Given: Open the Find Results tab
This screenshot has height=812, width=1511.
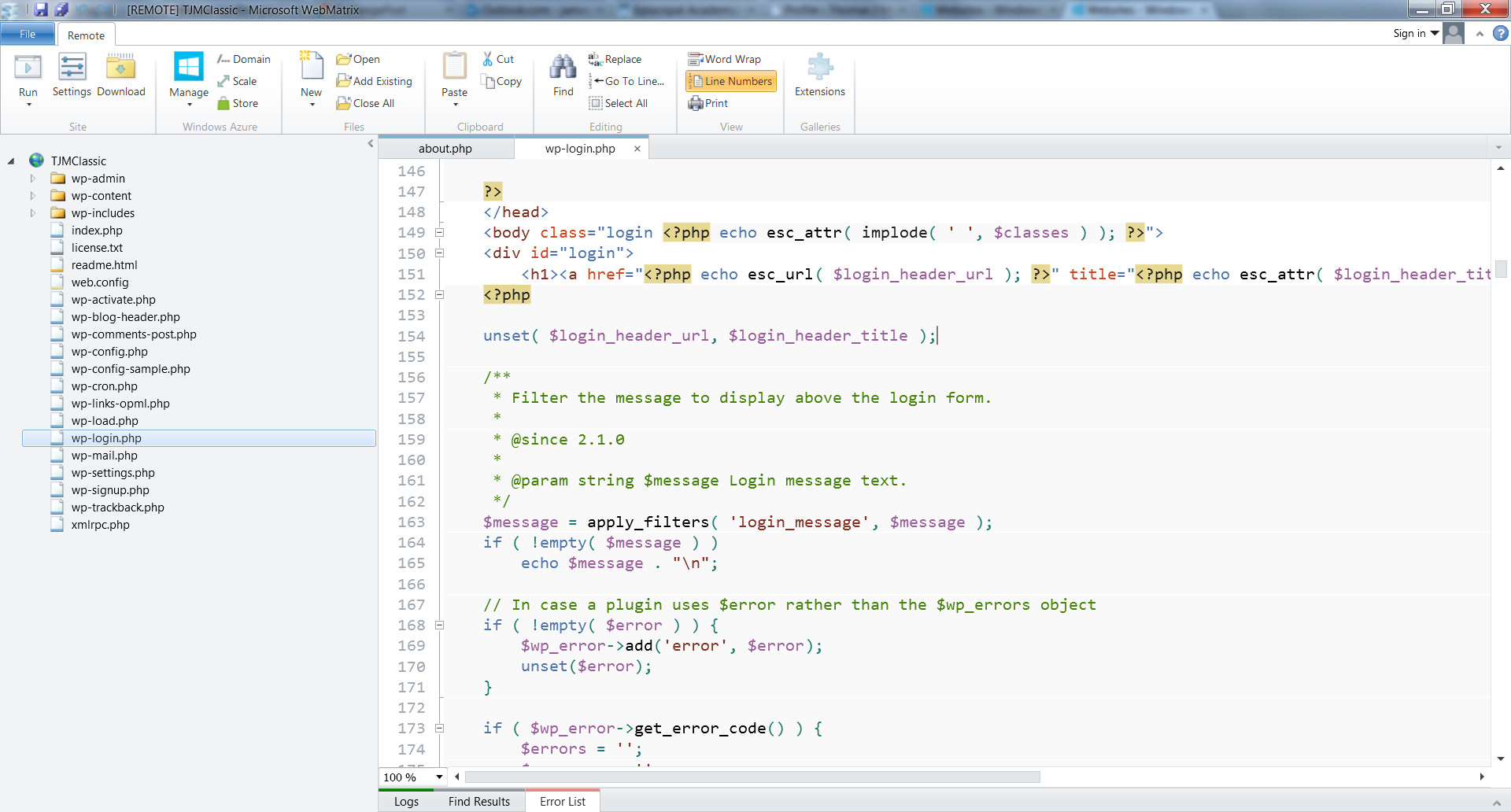Looking at the screenshot, I should pos(479,802).
